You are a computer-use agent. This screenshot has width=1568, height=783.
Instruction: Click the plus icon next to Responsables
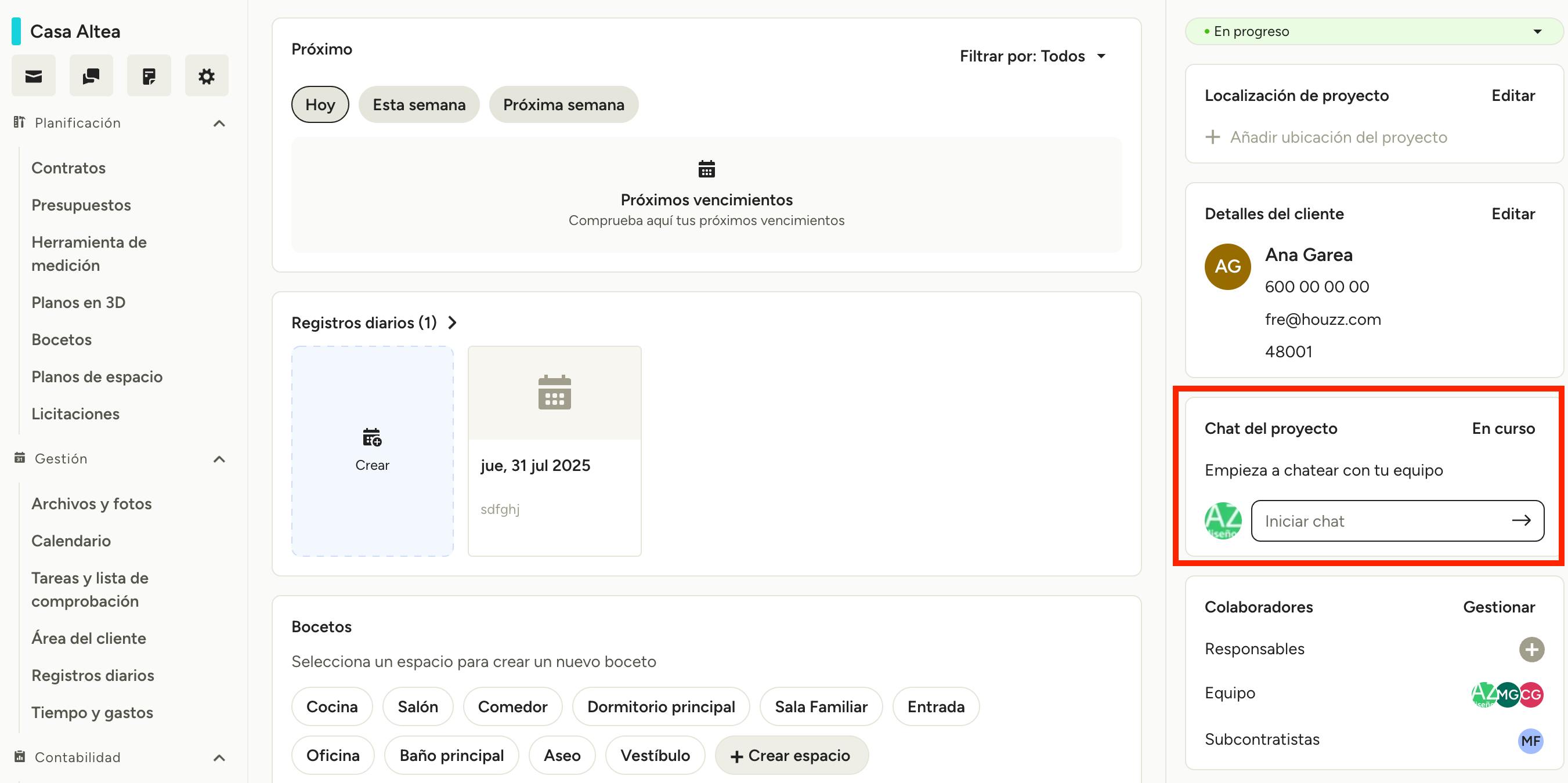pyautogui.click(x=1531, y=649)
